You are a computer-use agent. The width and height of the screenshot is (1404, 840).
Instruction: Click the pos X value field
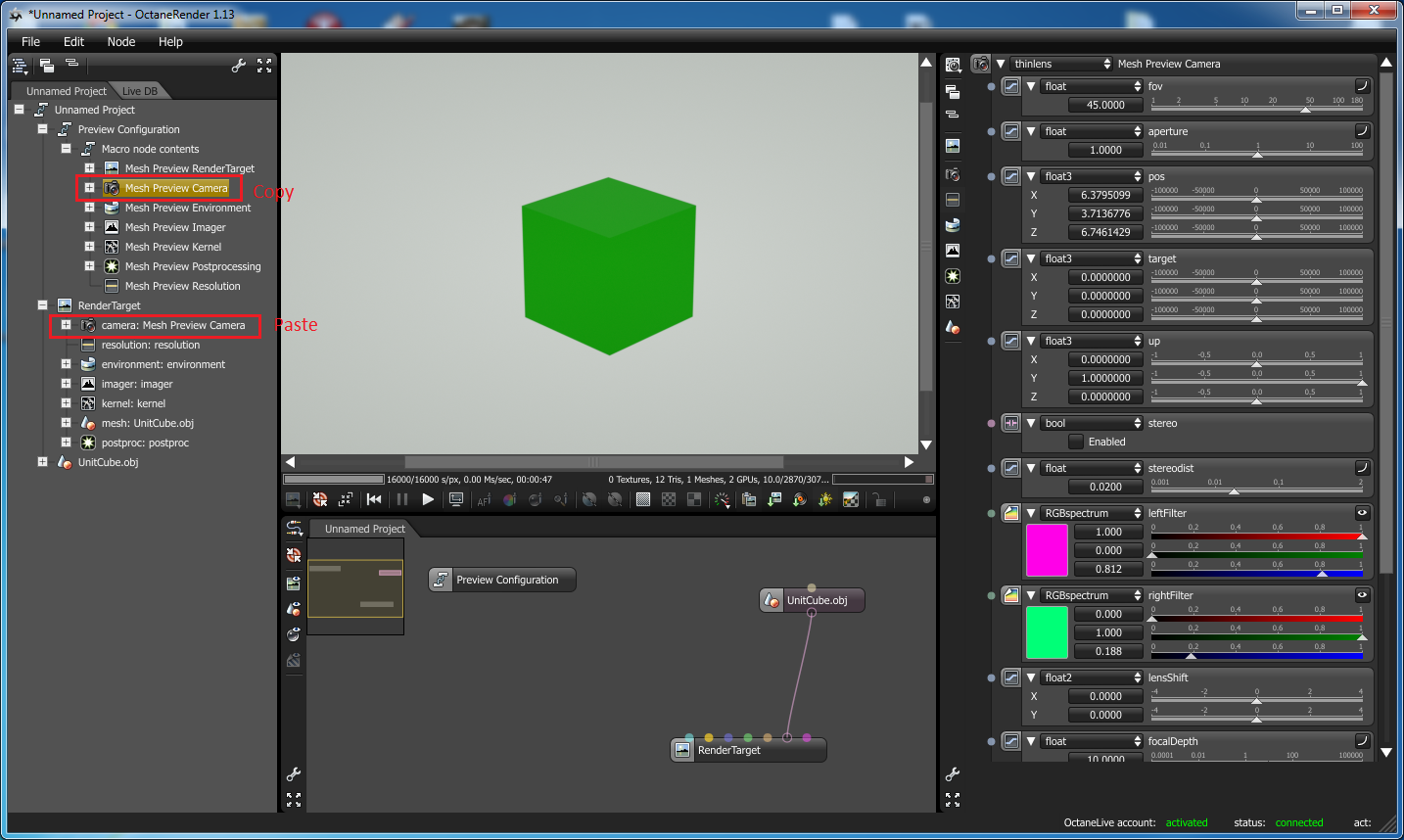[1105, 195]
